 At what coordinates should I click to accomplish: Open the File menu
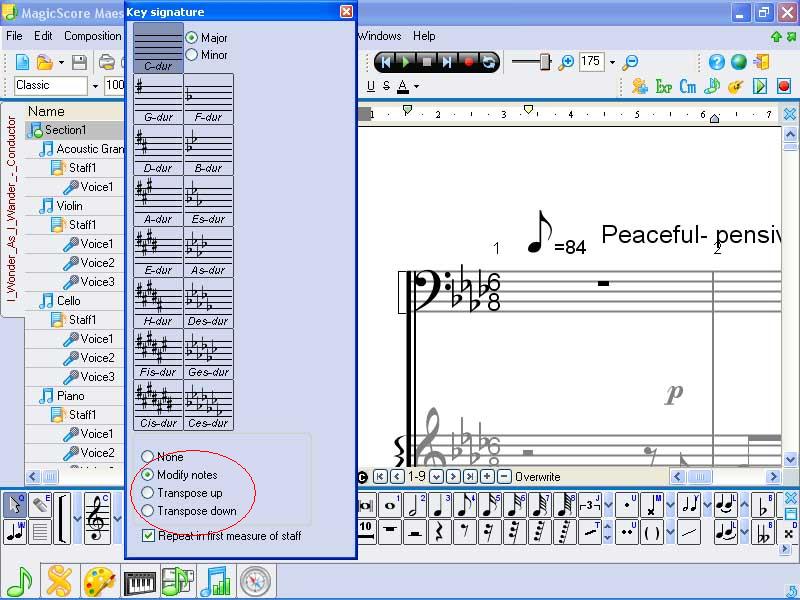14,36
